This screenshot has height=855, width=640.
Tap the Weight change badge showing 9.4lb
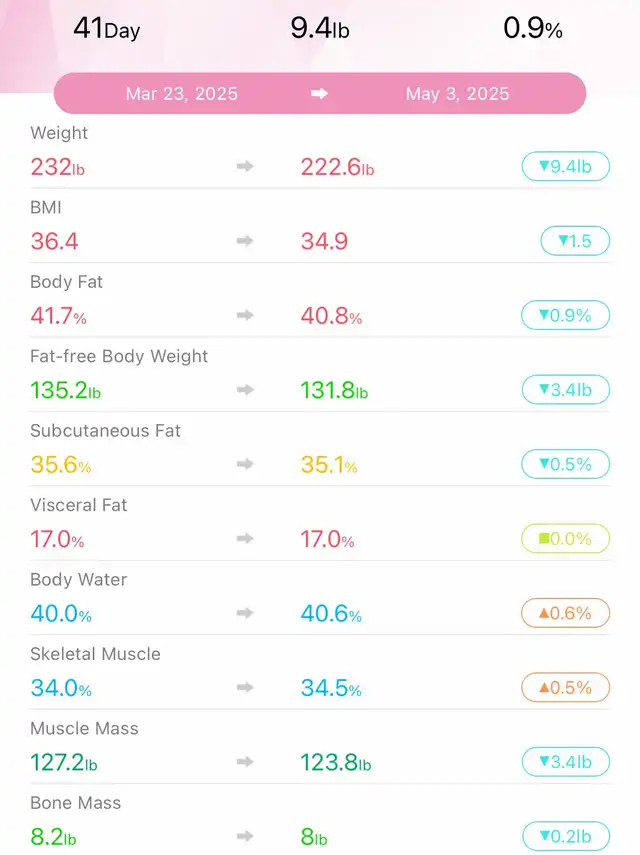coord(565,166)
